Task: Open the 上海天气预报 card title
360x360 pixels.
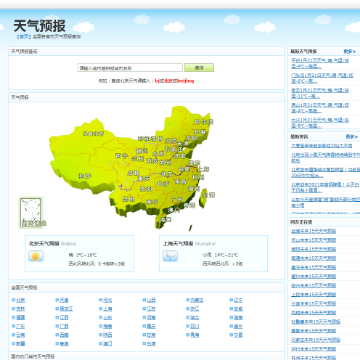Action: pos(178,244)
